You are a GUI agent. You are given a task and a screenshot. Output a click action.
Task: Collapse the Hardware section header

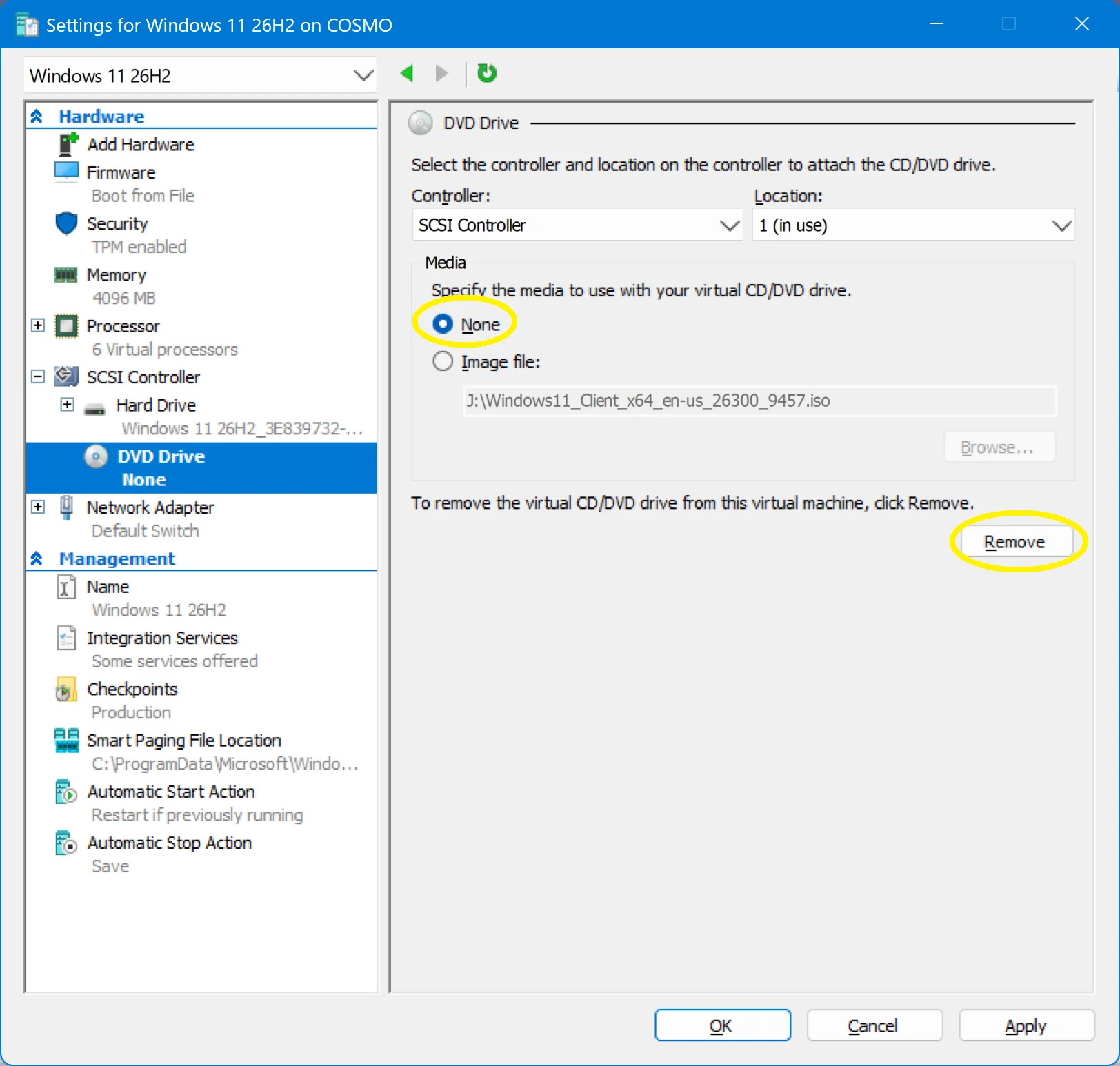[x=37, y=116]
